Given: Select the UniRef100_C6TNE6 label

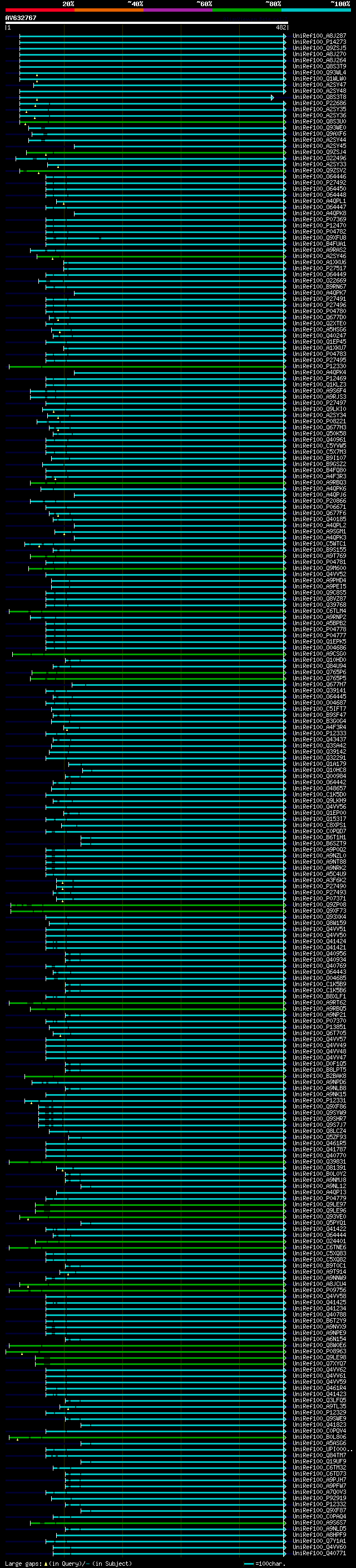Looking at the screenshot, I should [319, 1247].
